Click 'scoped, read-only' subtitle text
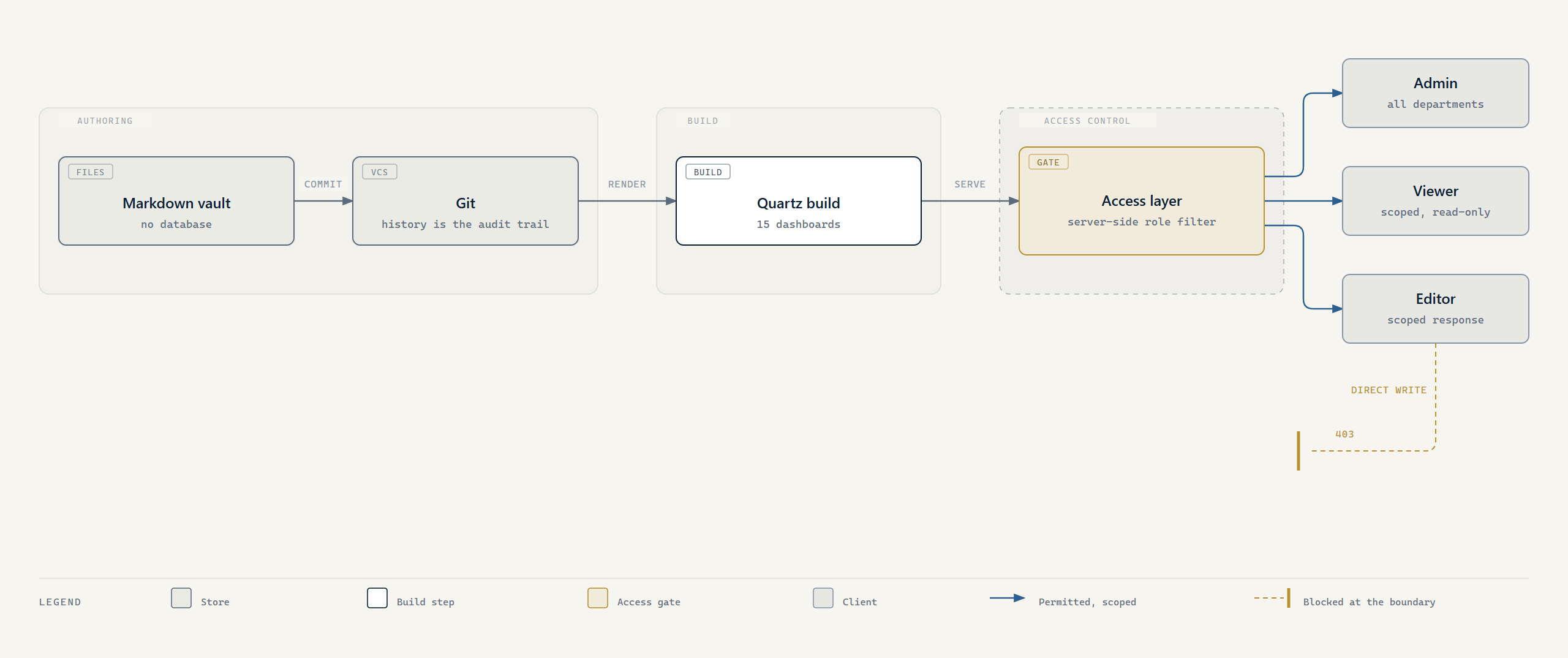Image resolution: width=1568 pixels, height=658 pixels. 1436,213
